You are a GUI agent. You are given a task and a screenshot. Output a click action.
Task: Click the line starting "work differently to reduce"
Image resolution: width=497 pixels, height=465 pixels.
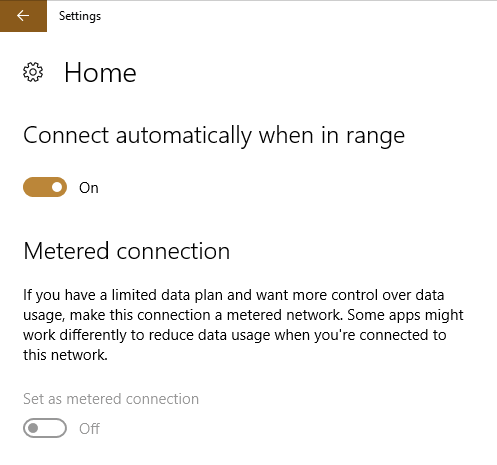point(235,335)
